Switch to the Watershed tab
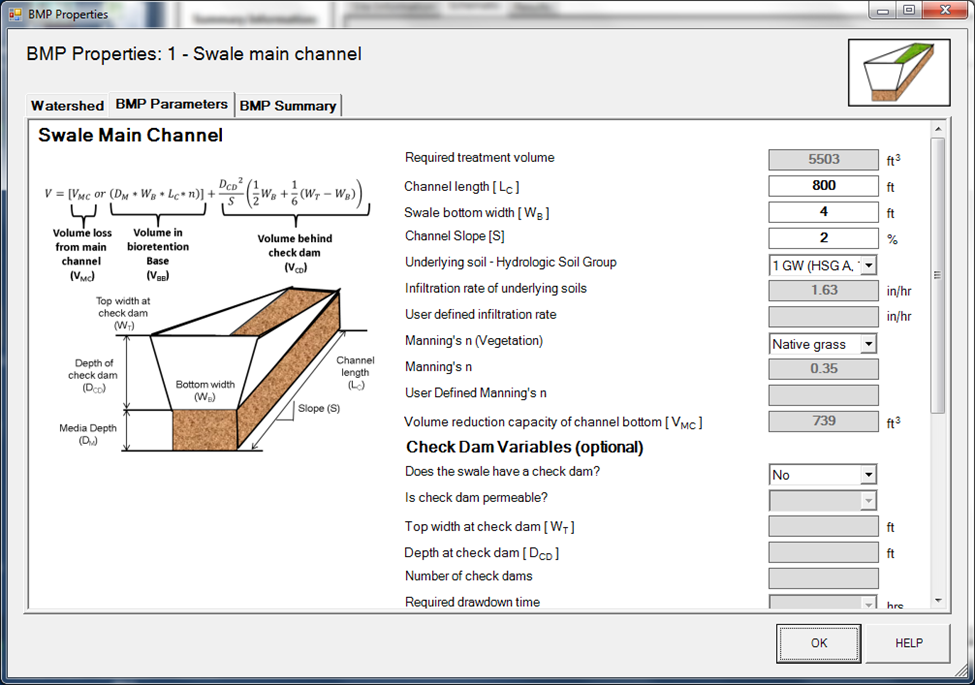This screenshot has width=975, height=685. (x=67, y=105)
